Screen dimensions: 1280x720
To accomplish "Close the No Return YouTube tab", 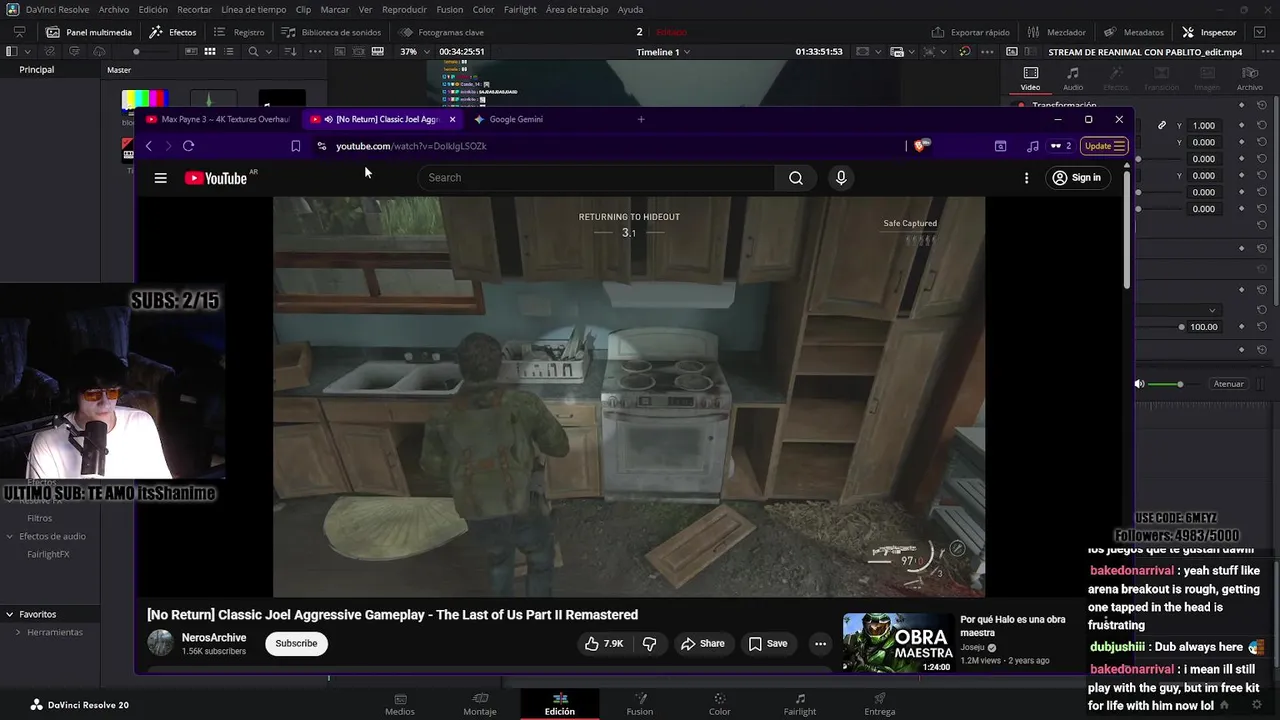I will click(452, 119).
